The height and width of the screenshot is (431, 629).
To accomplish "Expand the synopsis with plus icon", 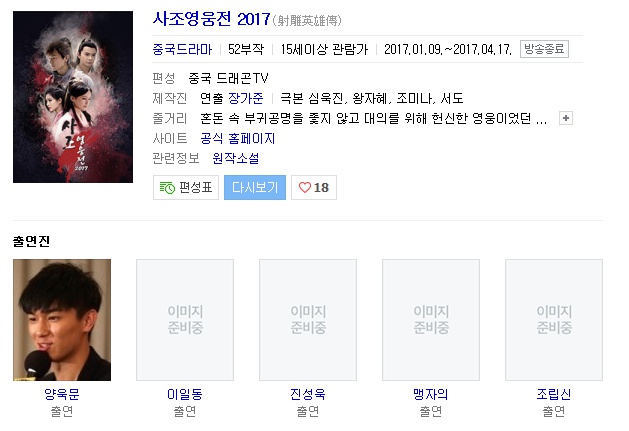I will (x=566, y=118).
